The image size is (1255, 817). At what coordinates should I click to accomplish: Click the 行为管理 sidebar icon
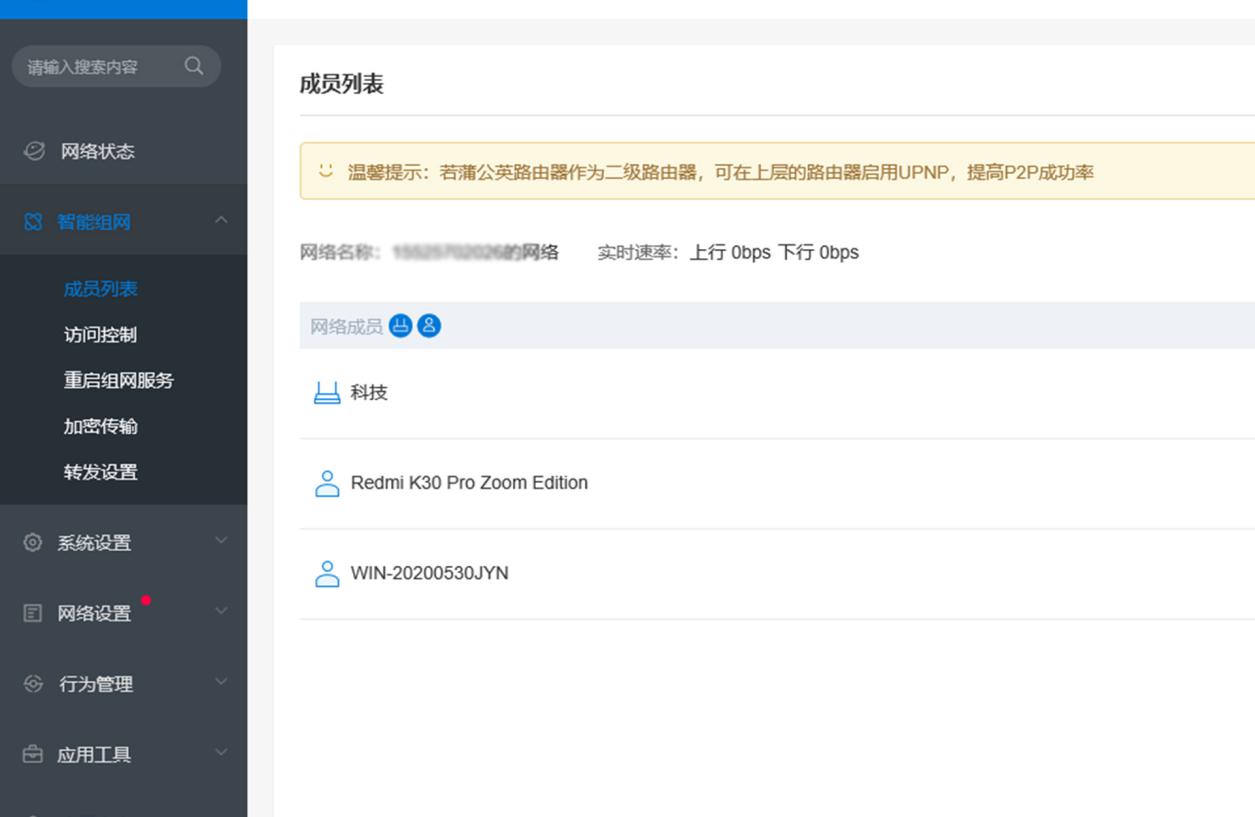pos(34,684)
